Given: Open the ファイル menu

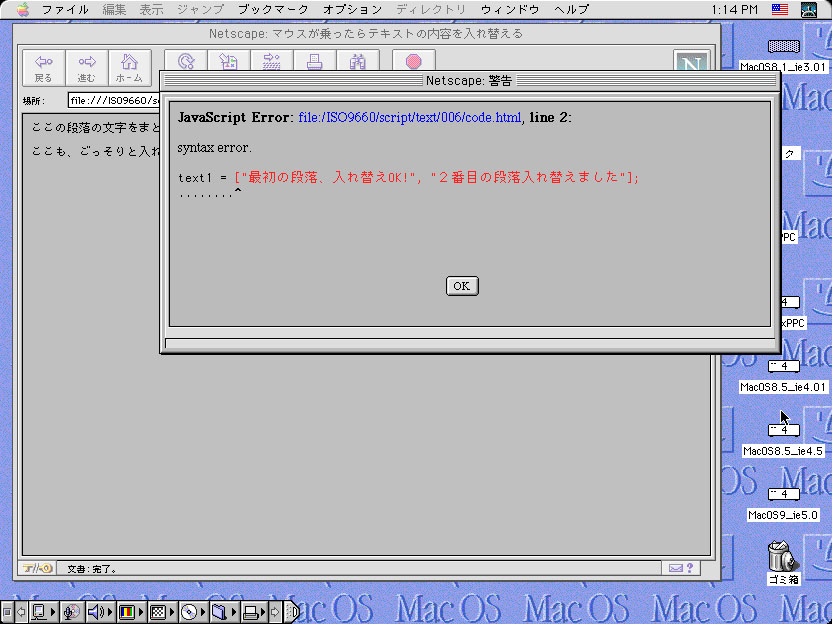Looking at the screenshot, I should [65, 10].
